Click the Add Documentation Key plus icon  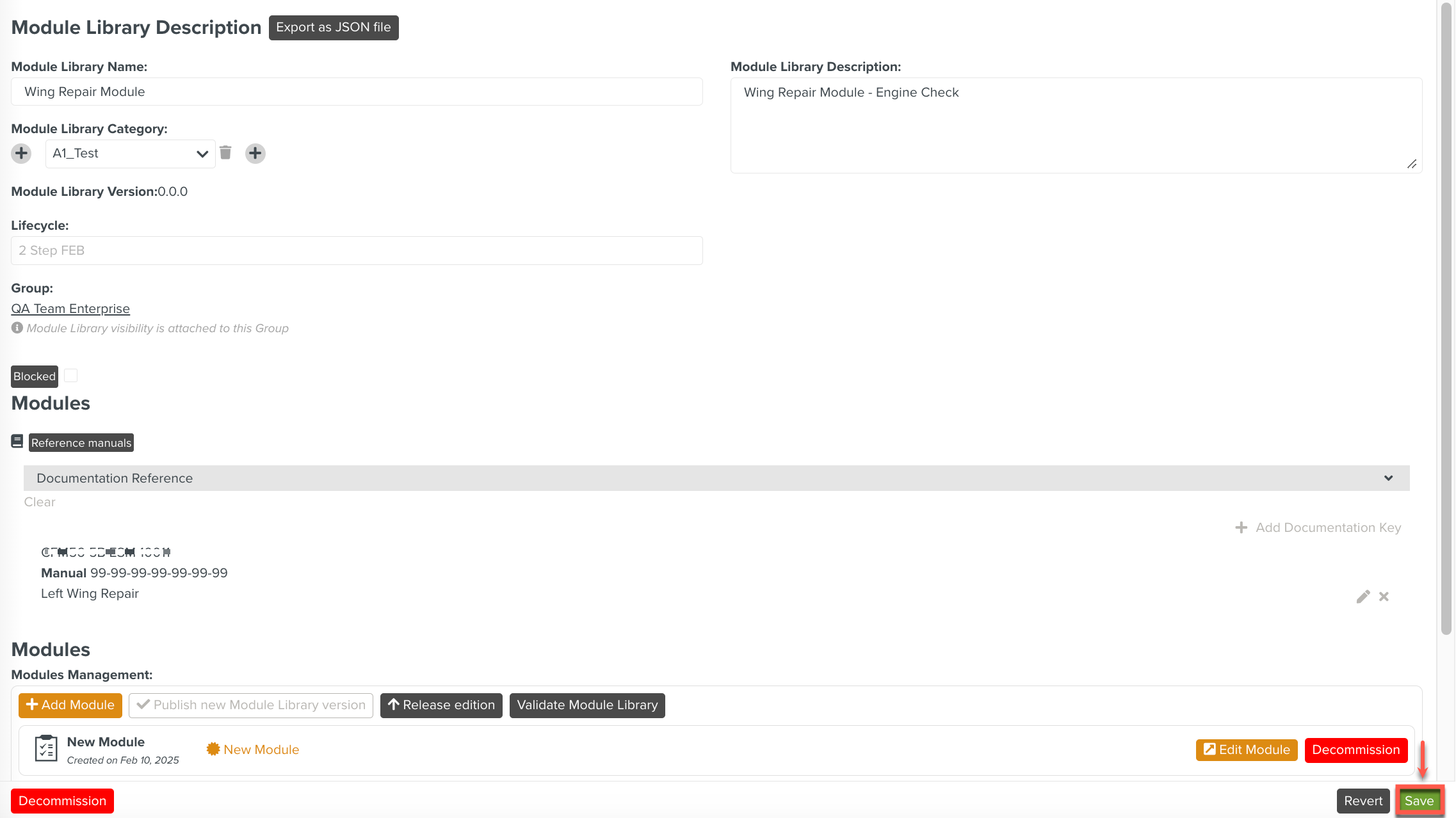1242,527
